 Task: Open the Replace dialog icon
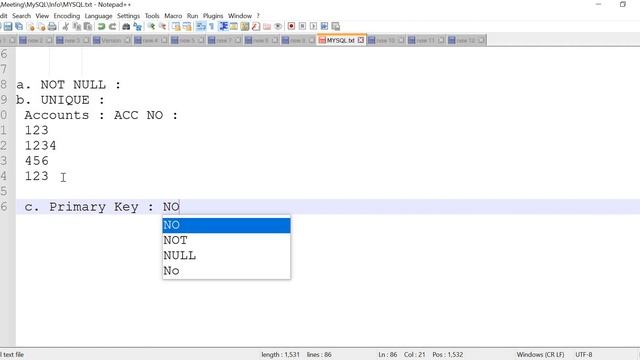[138, 27]
